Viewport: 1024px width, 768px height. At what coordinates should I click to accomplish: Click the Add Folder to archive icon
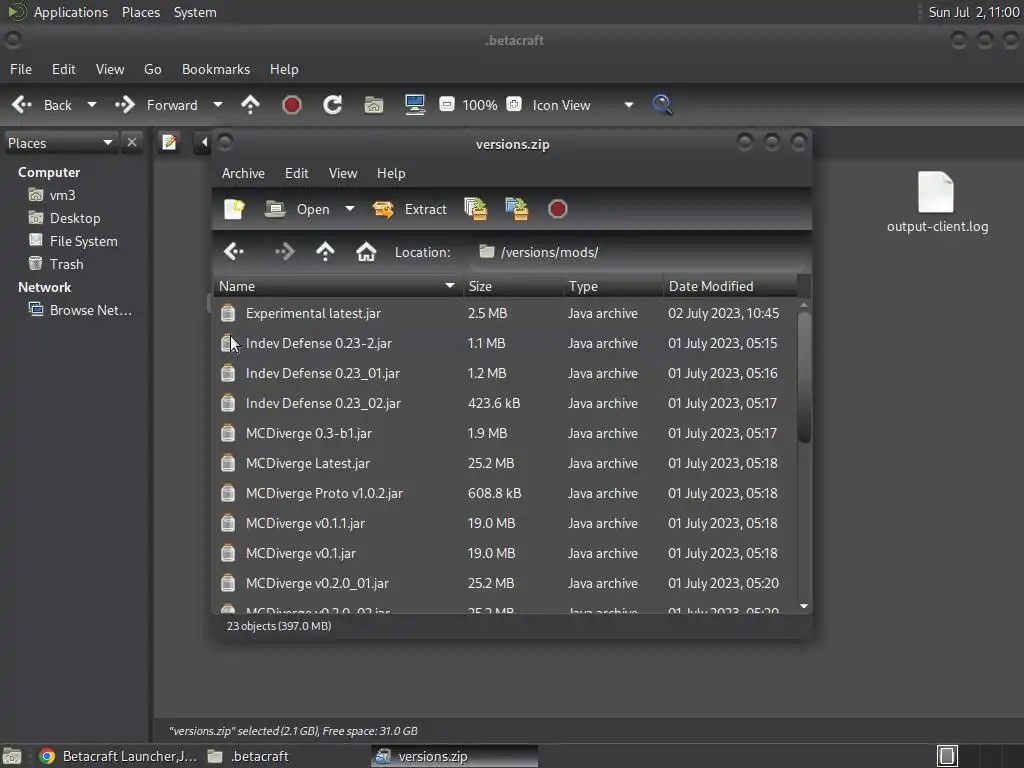tap(517, 209)
